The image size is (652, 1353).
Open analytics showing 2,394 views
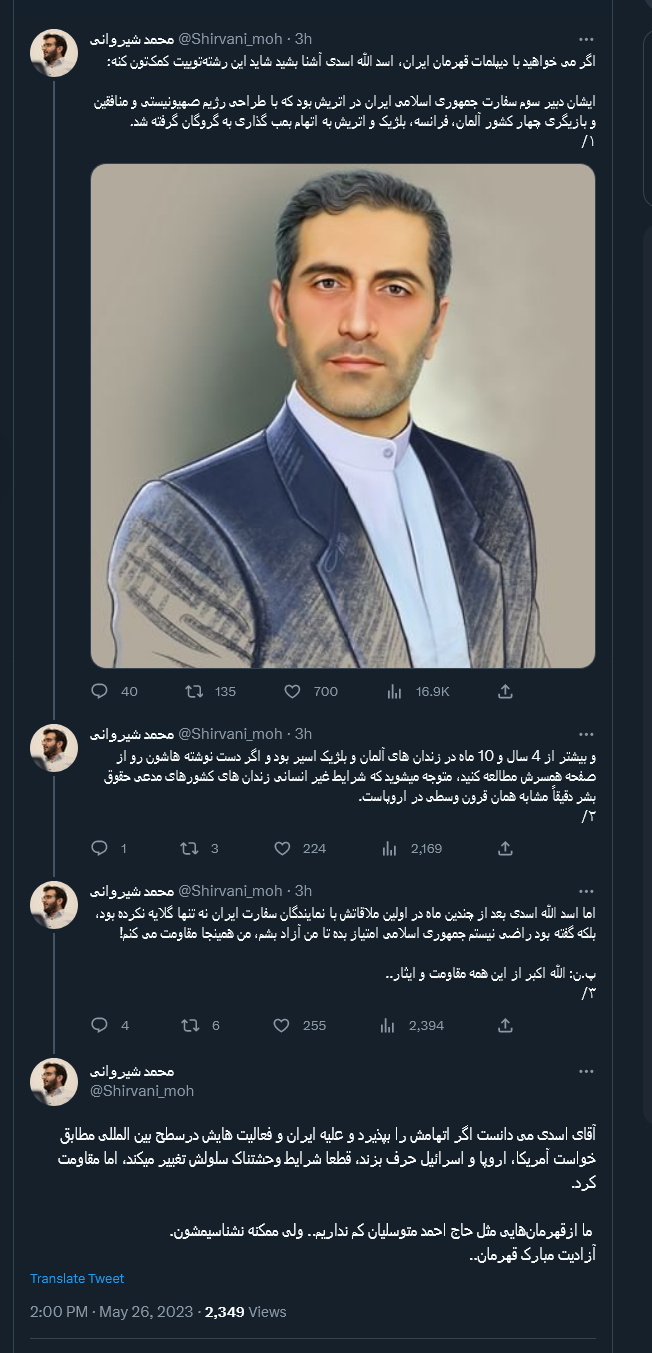click(x=389, y=1025)
